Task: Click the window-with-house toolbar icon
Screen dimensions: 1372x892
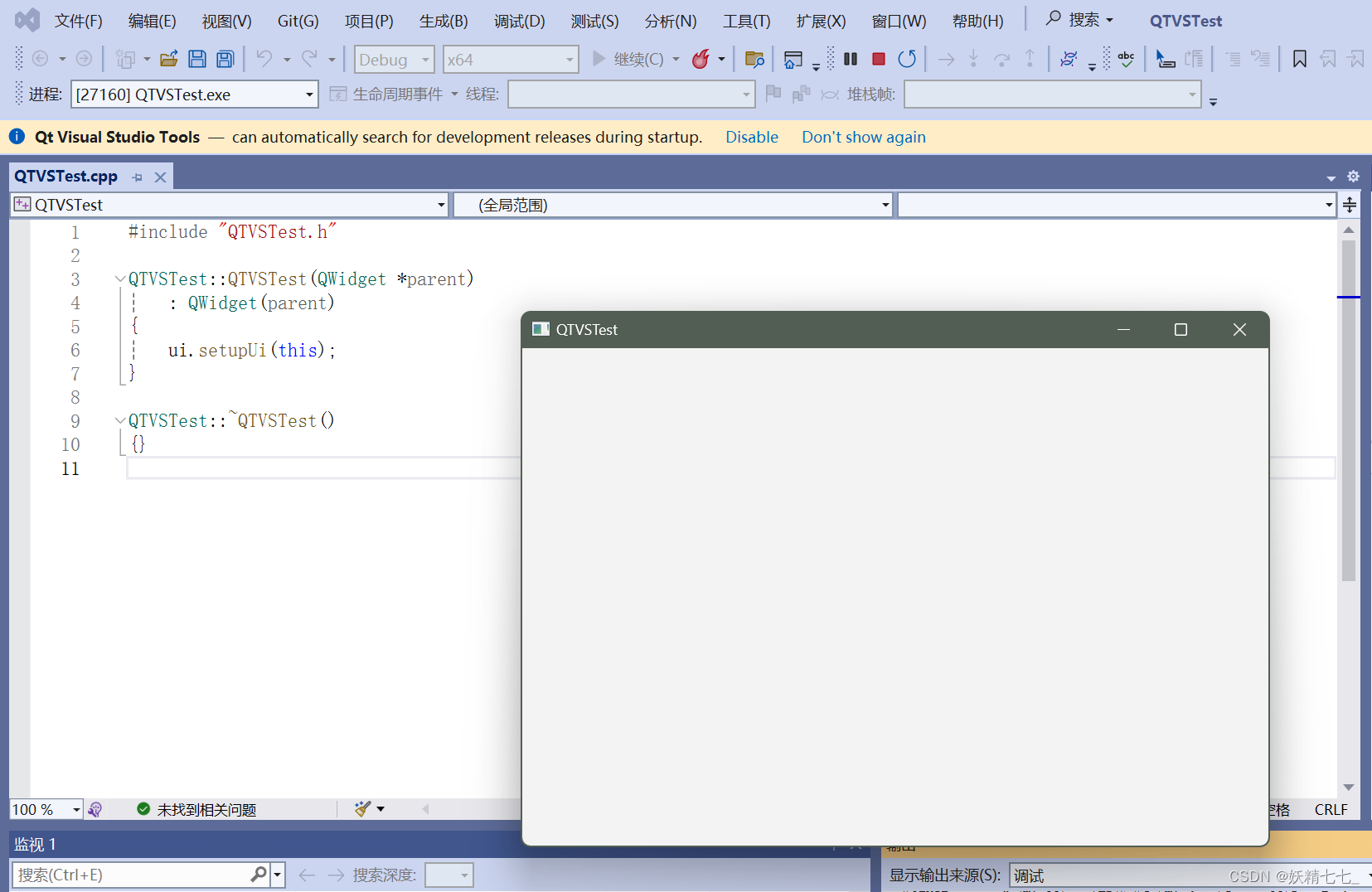Action: tap(793, 60)
